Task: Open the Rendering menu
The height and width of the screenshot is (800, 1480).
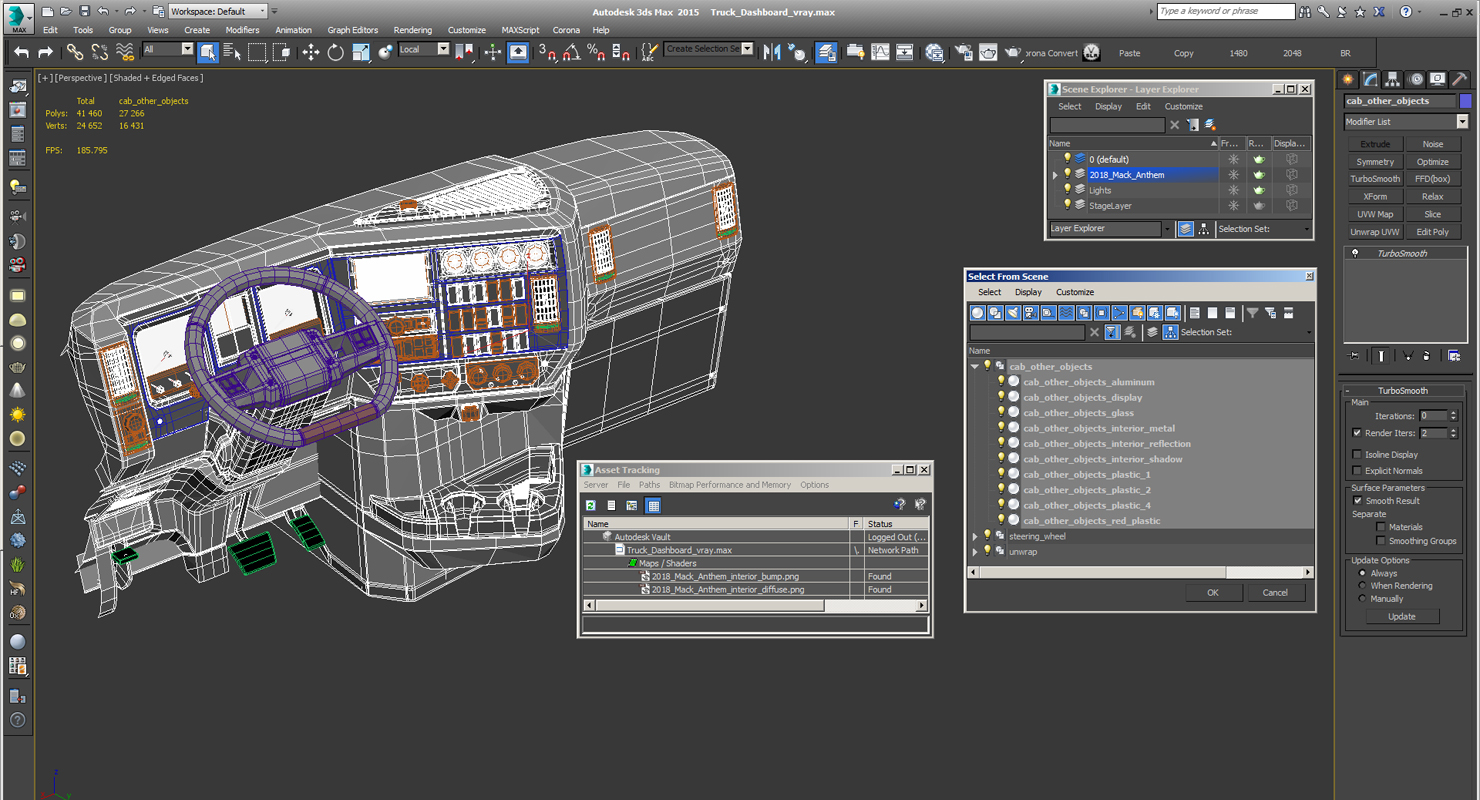Action: tap(413, 30)
